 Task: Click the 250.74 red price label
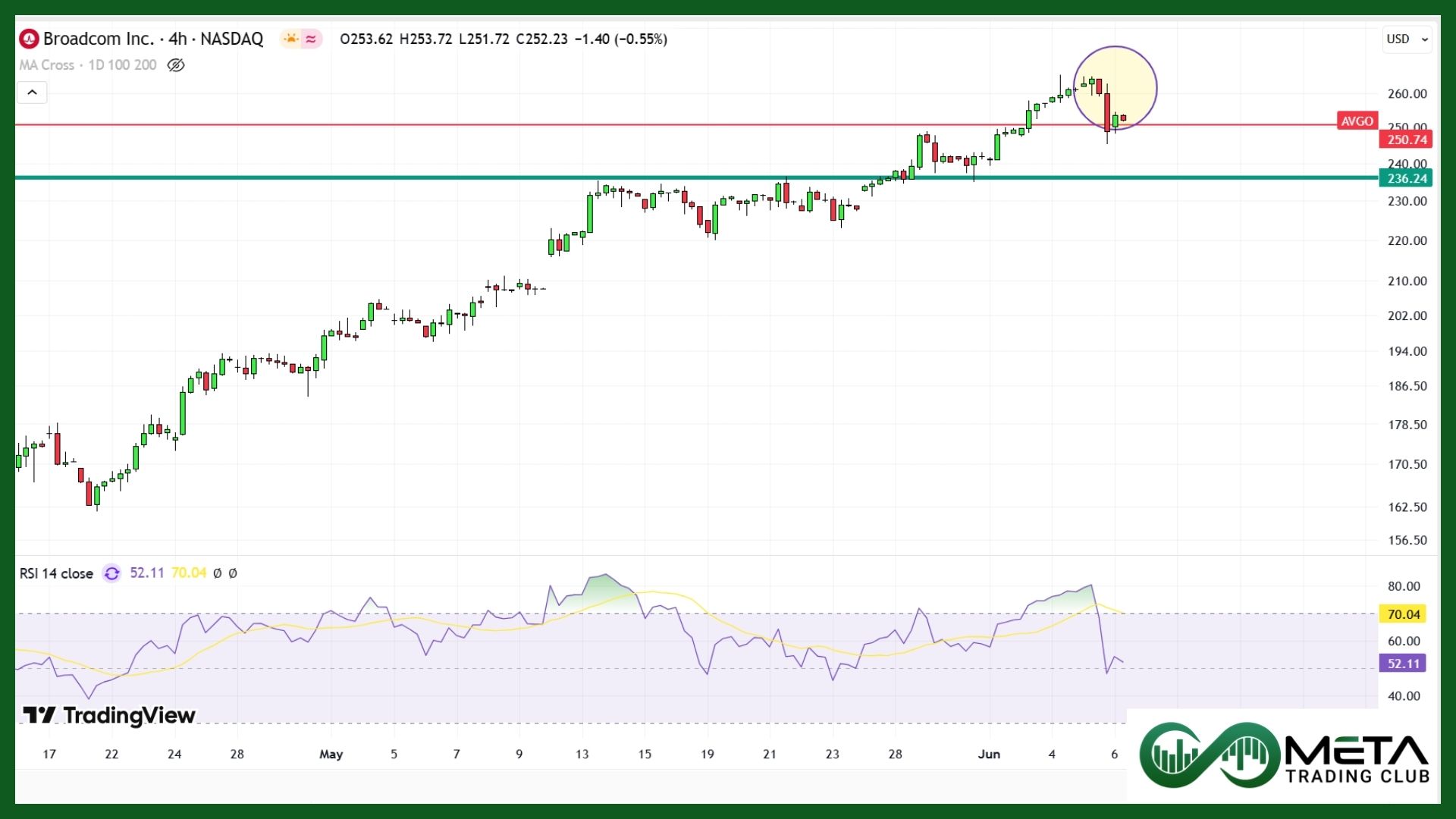tap(1407, 140)
